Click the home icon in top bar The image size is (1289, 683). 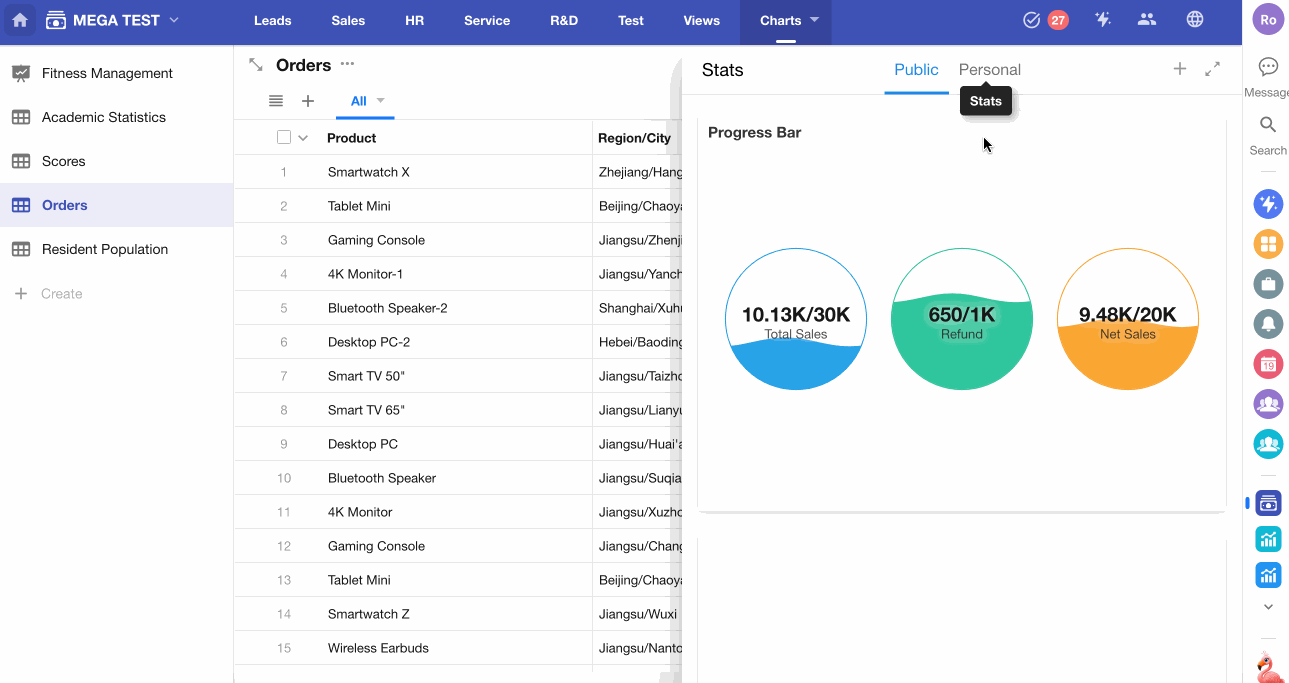pos(20,20)
